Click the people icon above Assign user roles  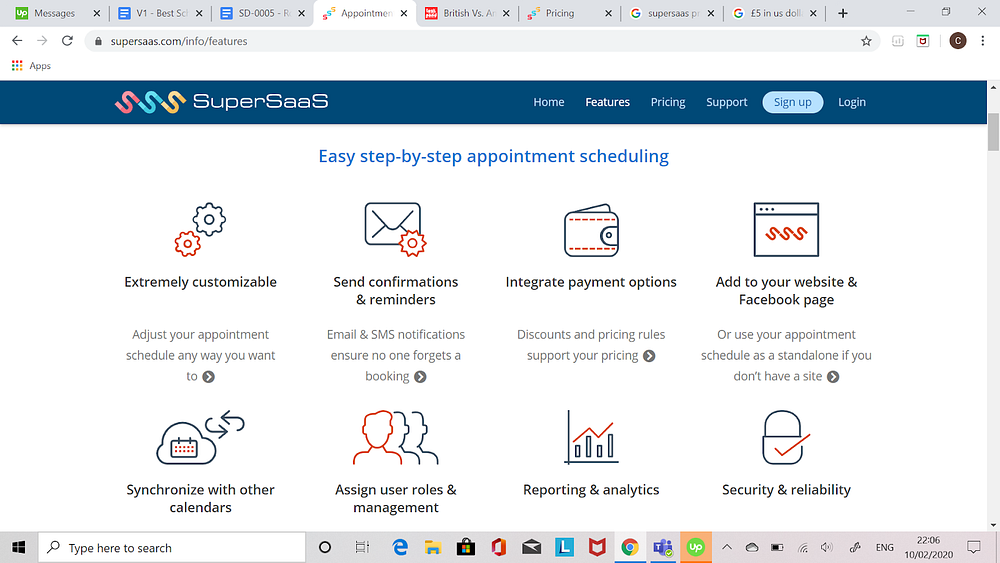click(x=395, y=437)
